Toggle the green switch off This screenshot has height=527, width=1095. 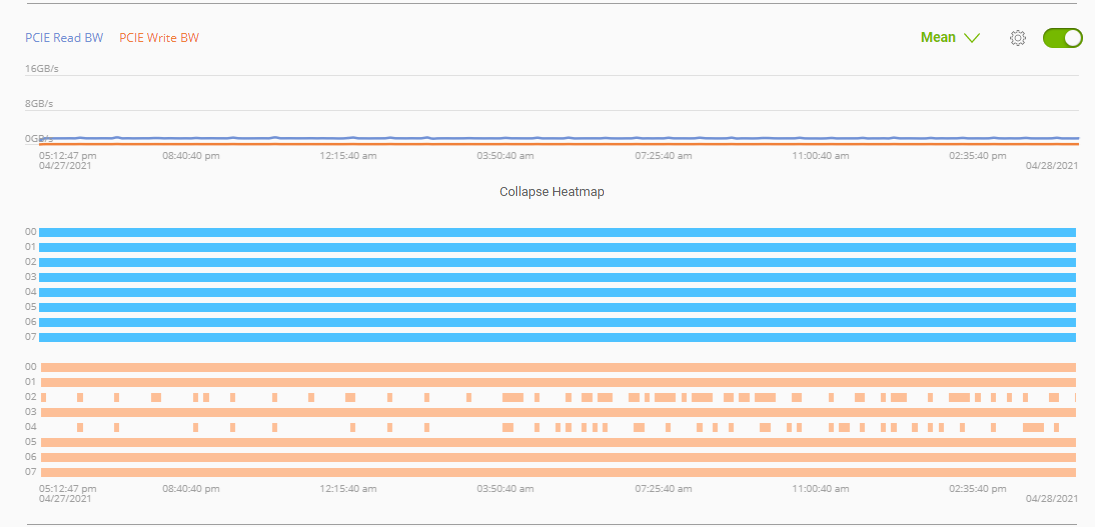pos(1062,38)
